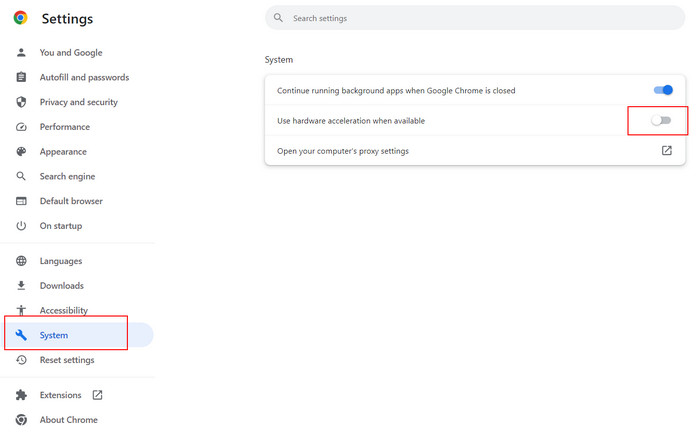Screen dimensions: 700x440
Task: Focus the Search settings field
Action: [x=475, y=18]
